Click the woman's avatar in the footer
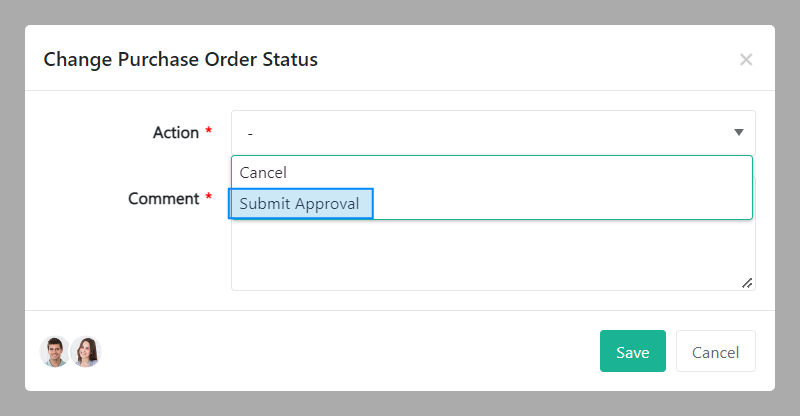The width and height of the screenshot is (800, 416). coord(86,352)
